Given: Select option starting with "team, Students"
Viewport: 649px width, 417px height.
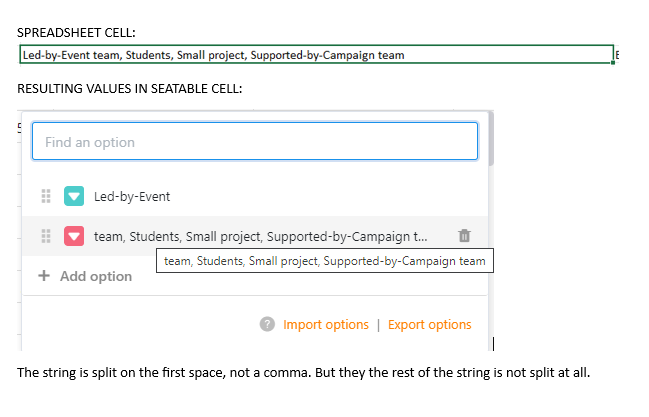Looking at the screenshot, I should (260, 237).
